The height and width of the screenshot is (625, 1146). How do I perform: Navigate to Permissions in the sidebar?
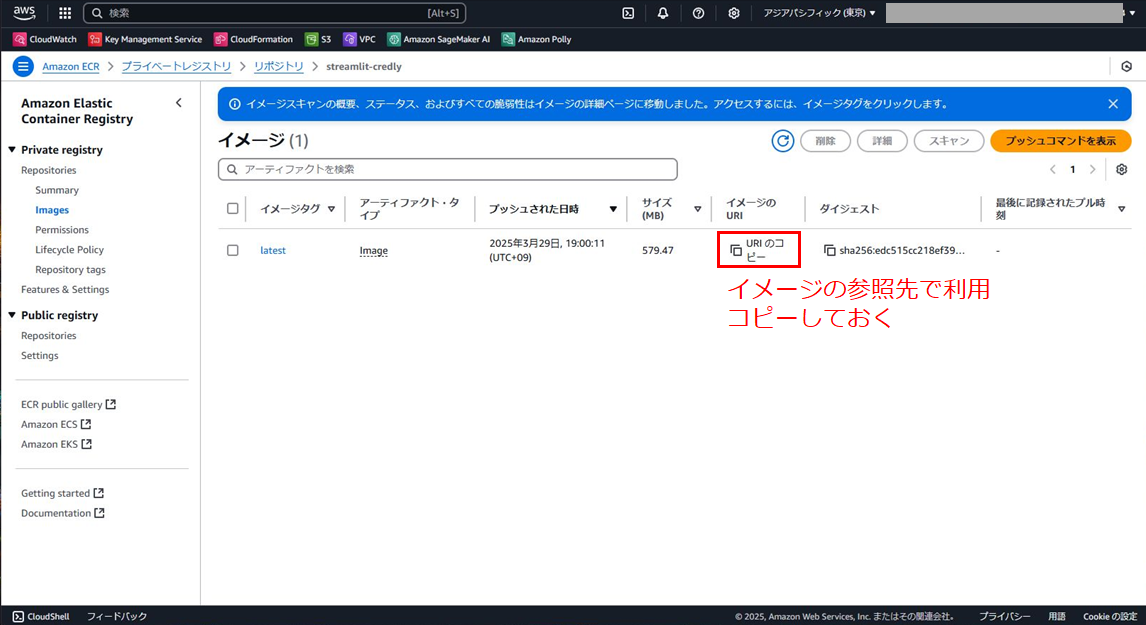[62, 229]
